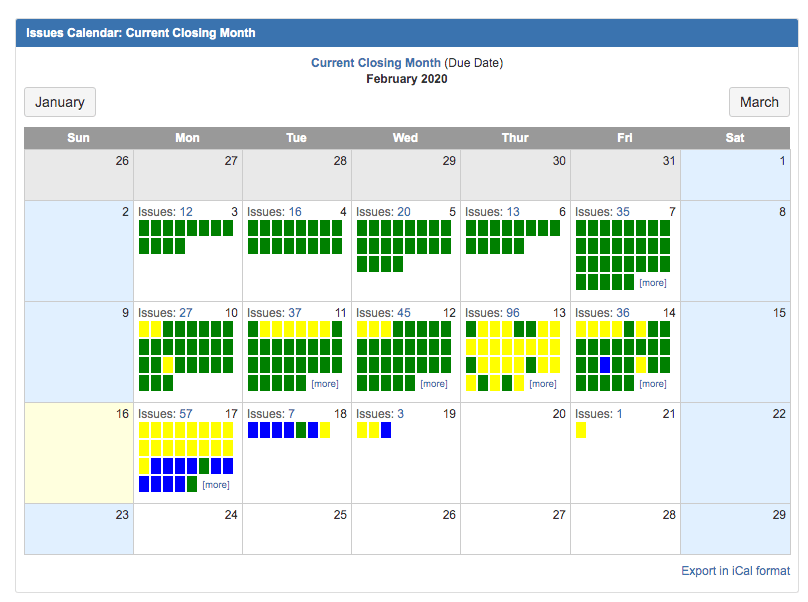The width and height of the screenshot is (808, 602).
Task: Click the yellow square on February 18
Action: point(324,430)
